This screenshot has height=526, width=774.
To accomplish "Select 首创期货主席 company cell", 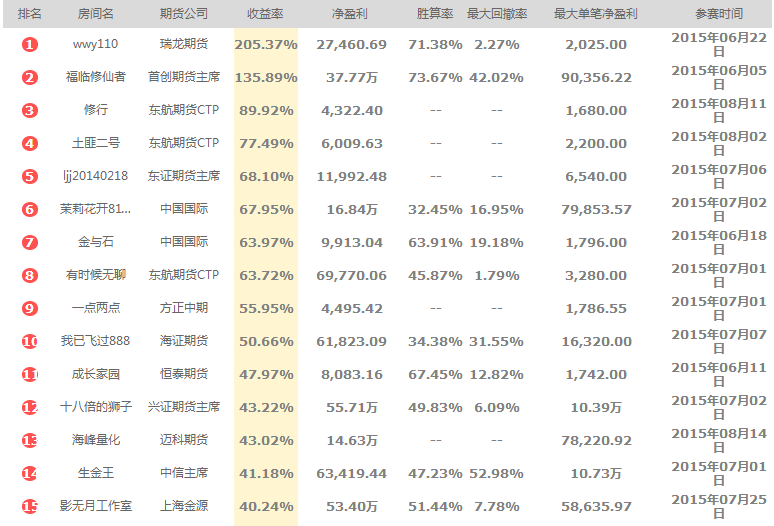I will (x=184, y=77).
